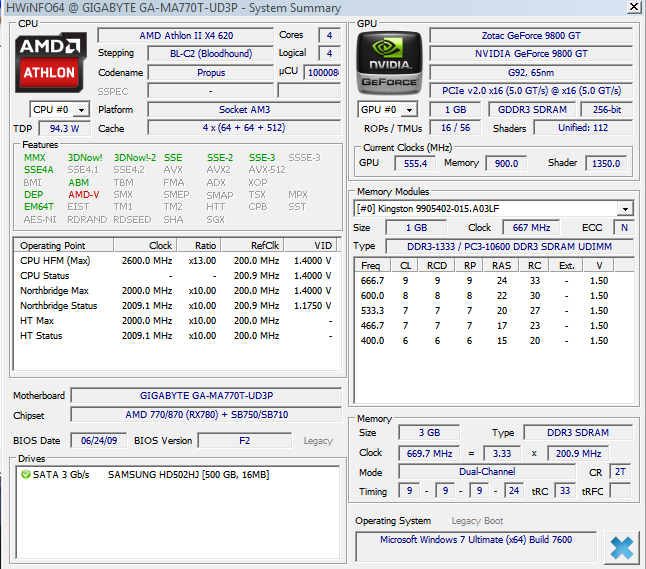The image size is (646, 569).
Task: Click the AMD Athlon logo
Action: click(x=51, y=63)
